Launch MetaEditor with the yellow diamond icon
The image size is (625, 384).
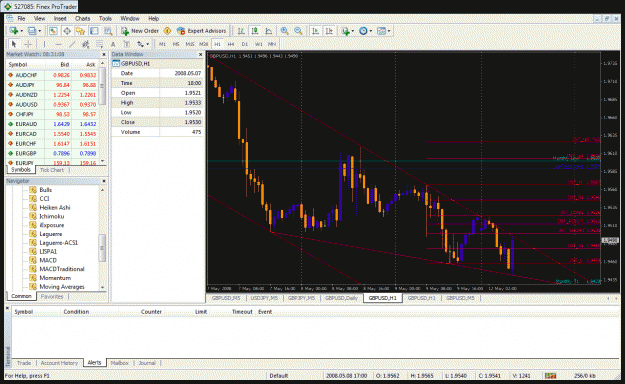point(167,31)
